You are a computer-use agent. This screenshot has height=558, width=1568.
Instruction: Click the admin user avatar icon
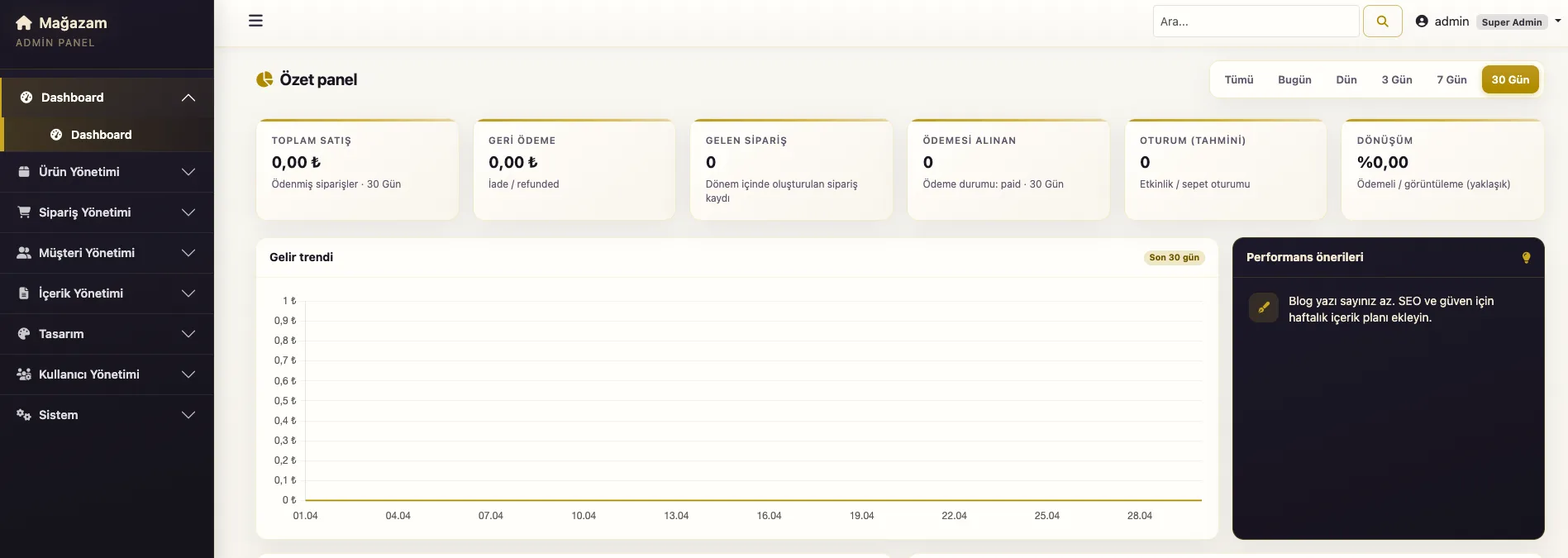(x=1422, y=21)
